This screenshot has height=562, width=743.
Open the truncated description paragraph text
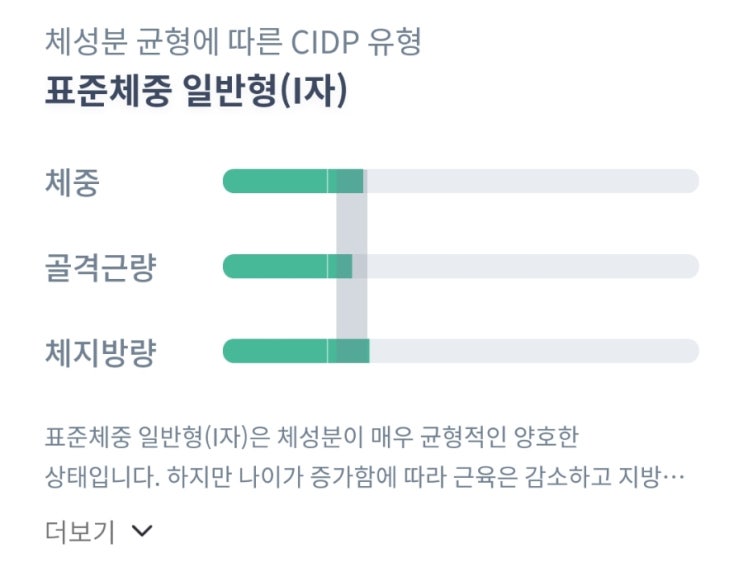coord(365,457)
